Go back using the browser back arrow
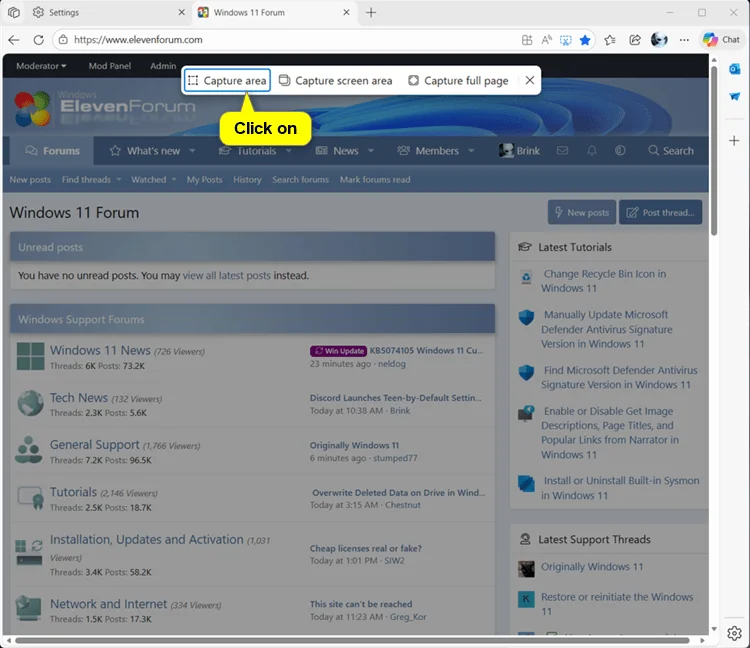 (14, 40)
